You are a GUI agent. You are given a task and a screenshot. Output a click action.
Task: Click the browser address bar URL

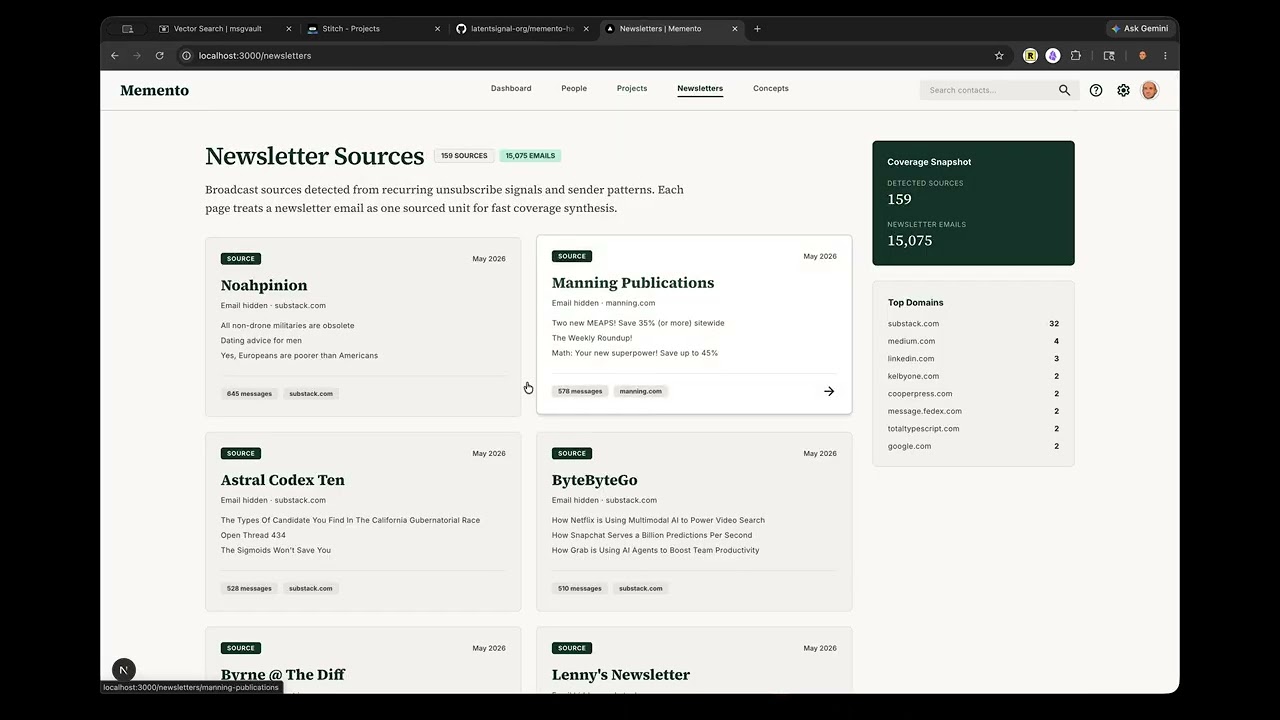[255, 56]
